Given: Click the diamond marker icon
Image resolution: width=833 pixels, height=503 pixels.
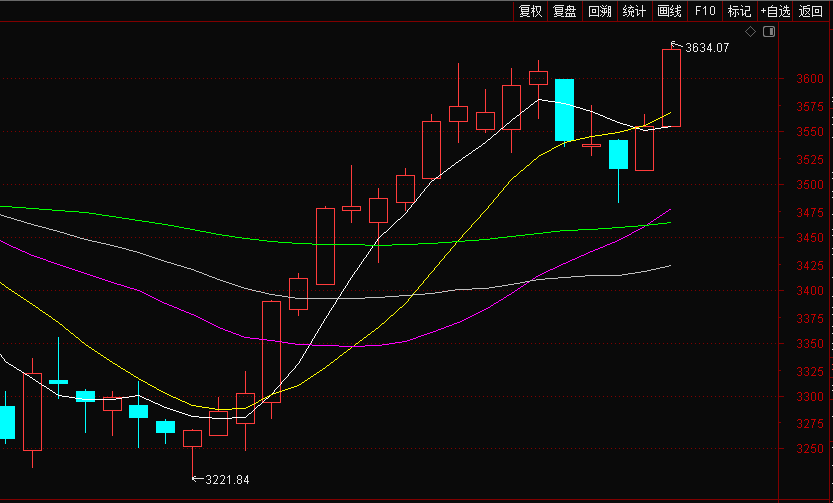Looking at the screenshot, I should point(750,32).
